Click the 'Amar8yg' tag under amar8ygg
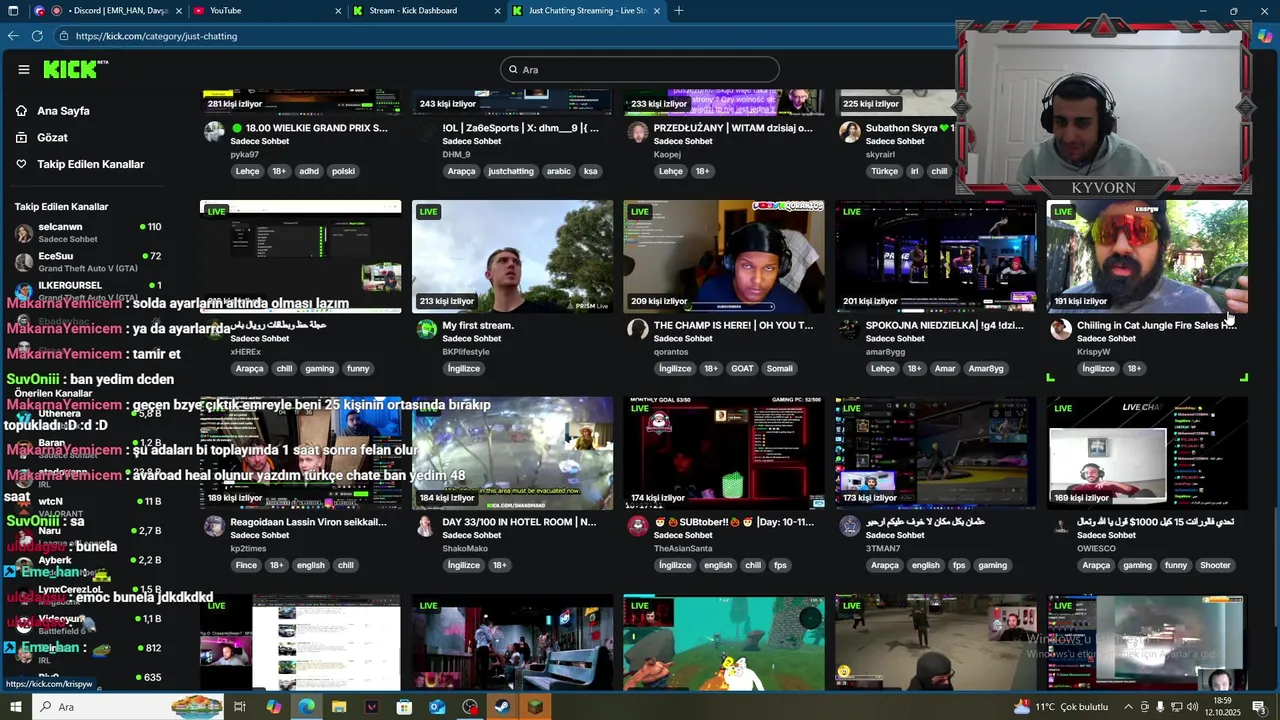Image resolution: width=1280 pixels, height=720 pixels. point(986,369)
